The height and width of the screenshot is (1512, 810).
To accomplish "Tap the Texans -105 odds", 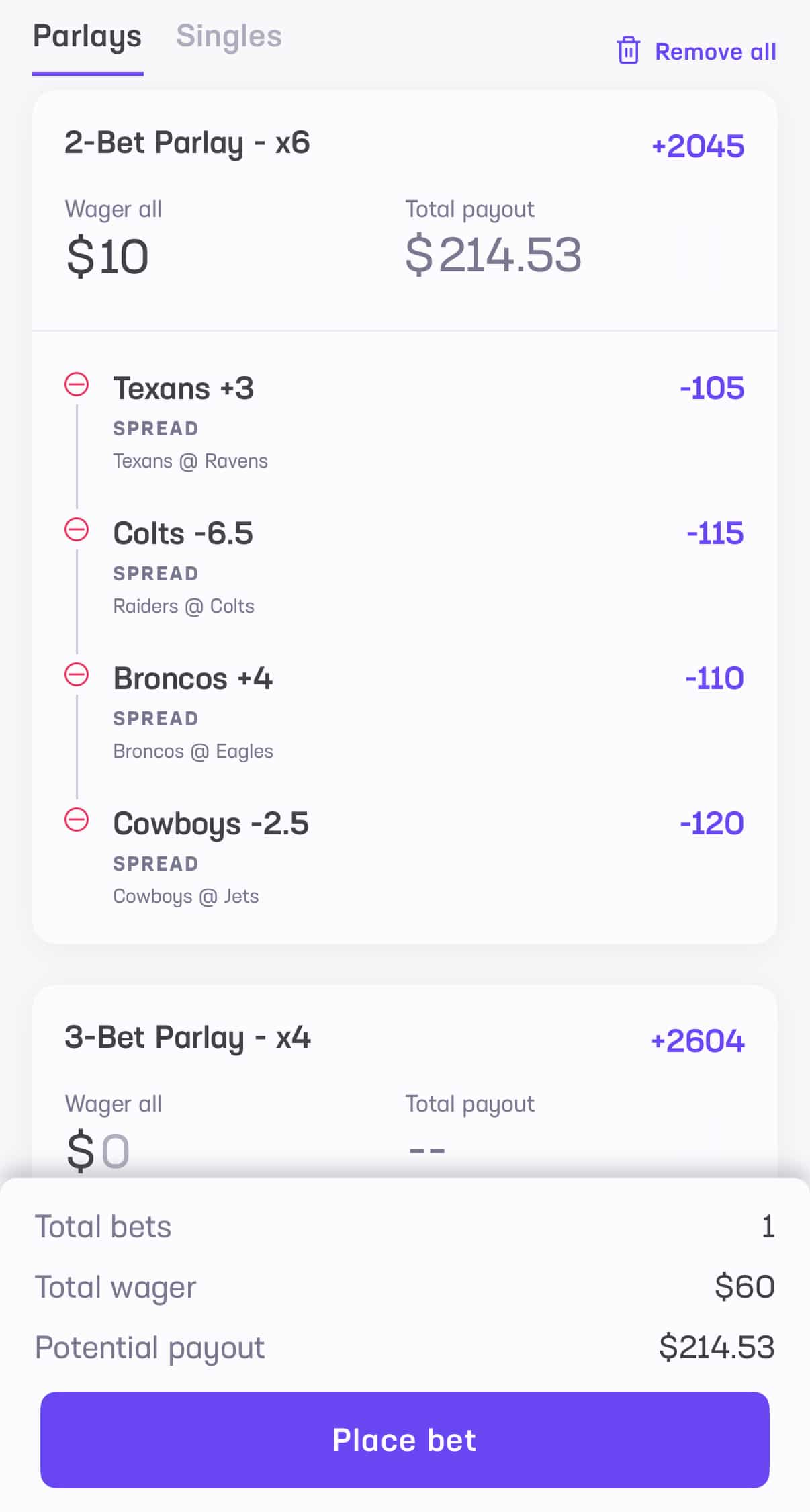I will [x=712, y=388].
